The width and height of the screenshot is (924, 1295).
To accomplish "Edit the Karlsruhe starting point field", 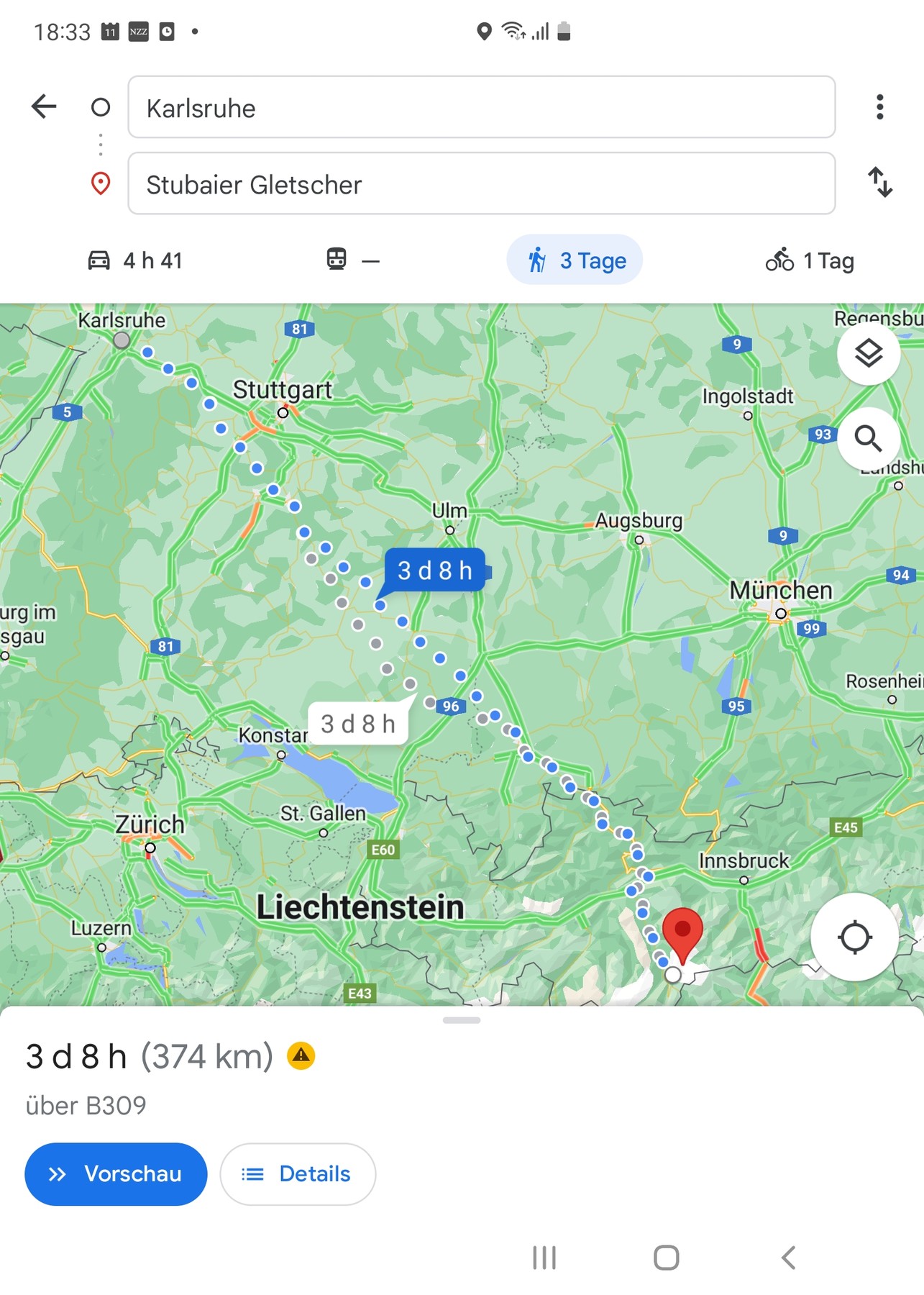I will click(x=482, y=107).
